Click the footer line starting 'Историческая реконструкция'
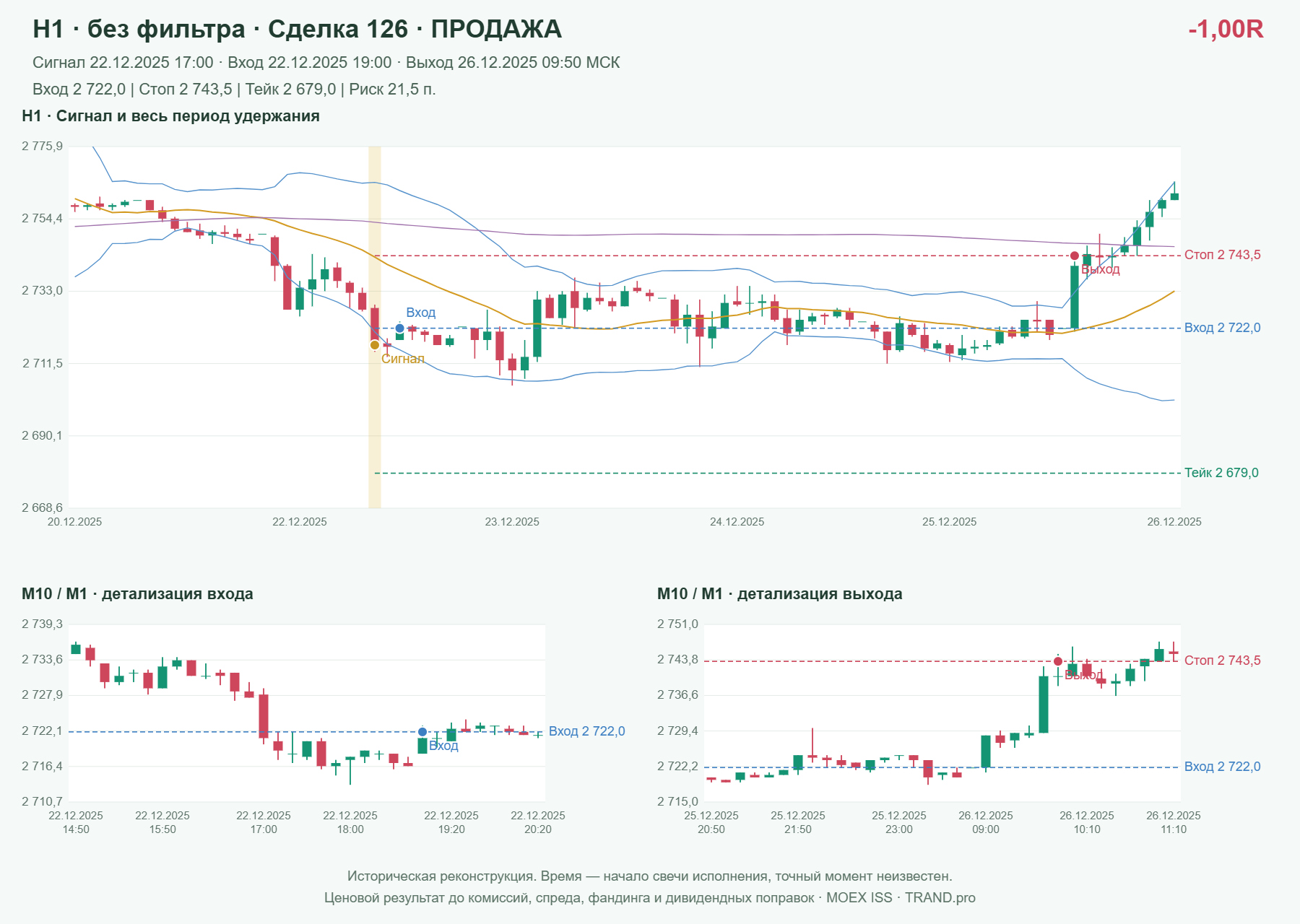 pyautogui.click(x=650, y=876)
